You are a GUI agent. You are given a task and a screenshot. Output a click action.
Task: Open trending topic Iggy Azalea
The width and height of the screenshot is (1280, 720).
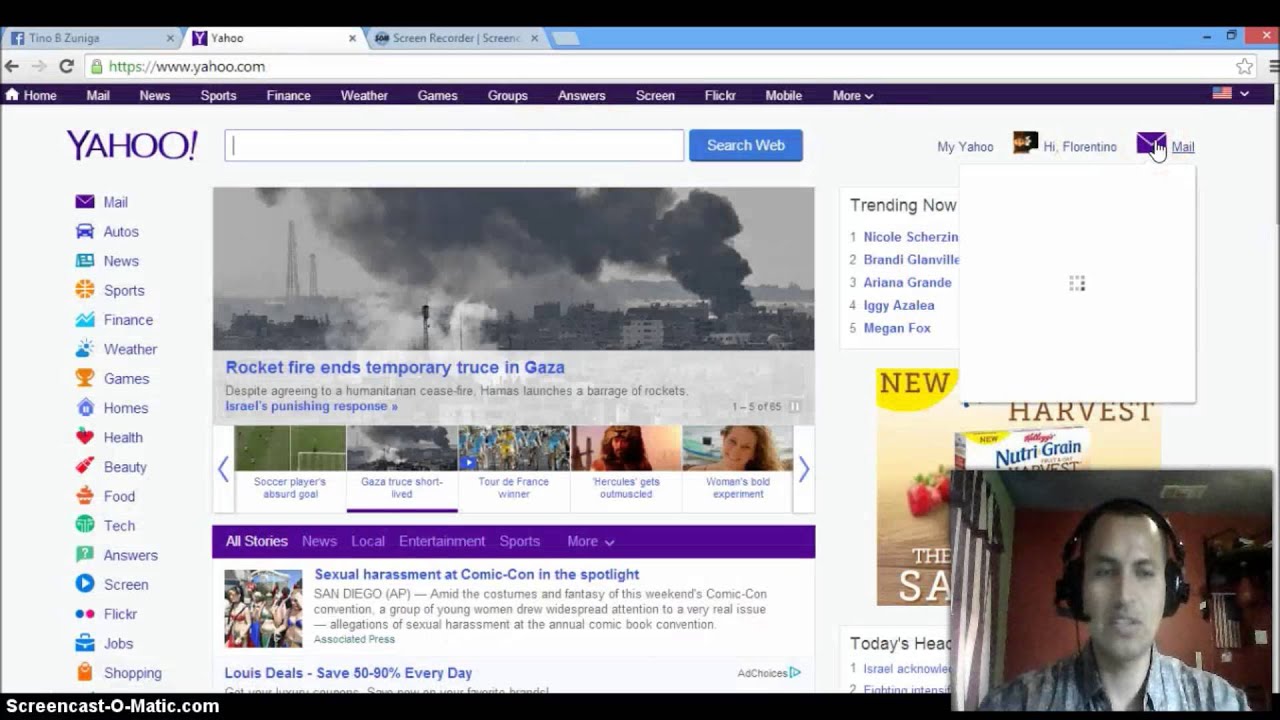899,305
